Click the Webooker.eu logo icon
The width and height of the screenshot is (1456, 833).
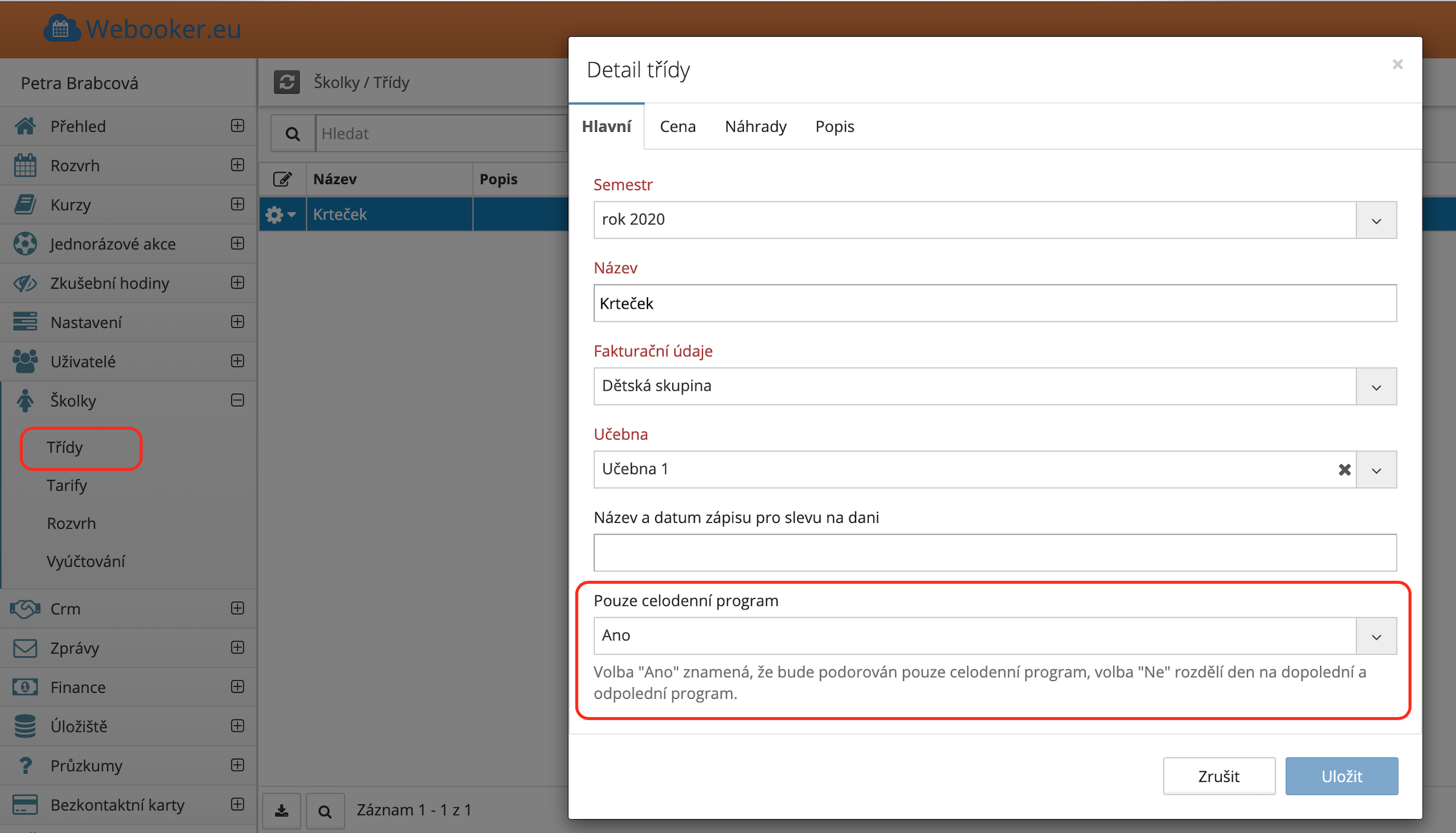click(62, 29)
